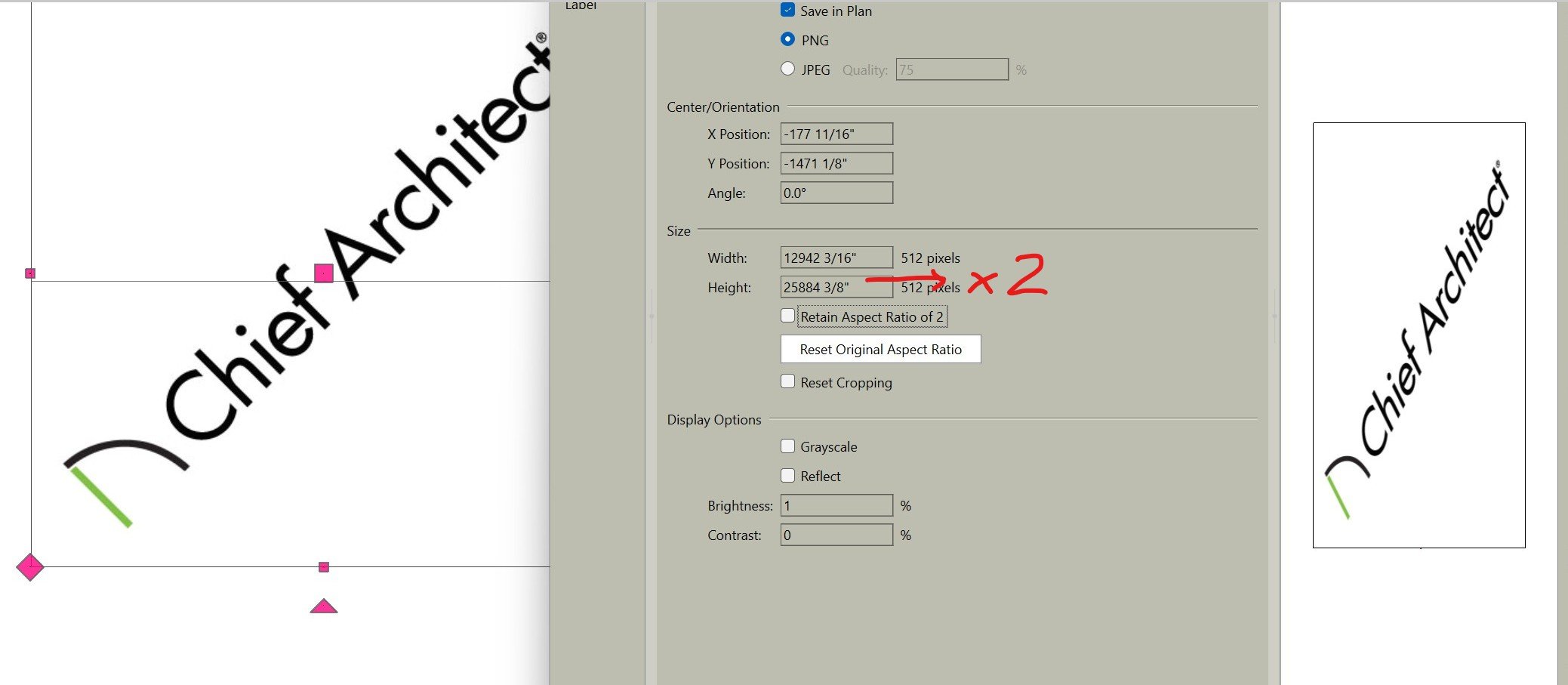
Task: Click the Contrast input field
Action: point(836,535)
